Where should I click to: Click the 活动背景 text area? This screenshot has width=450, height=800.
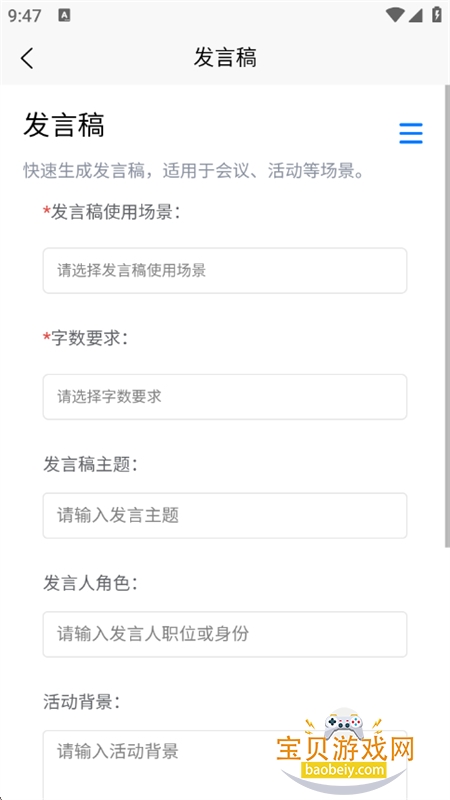pos(224,765)
